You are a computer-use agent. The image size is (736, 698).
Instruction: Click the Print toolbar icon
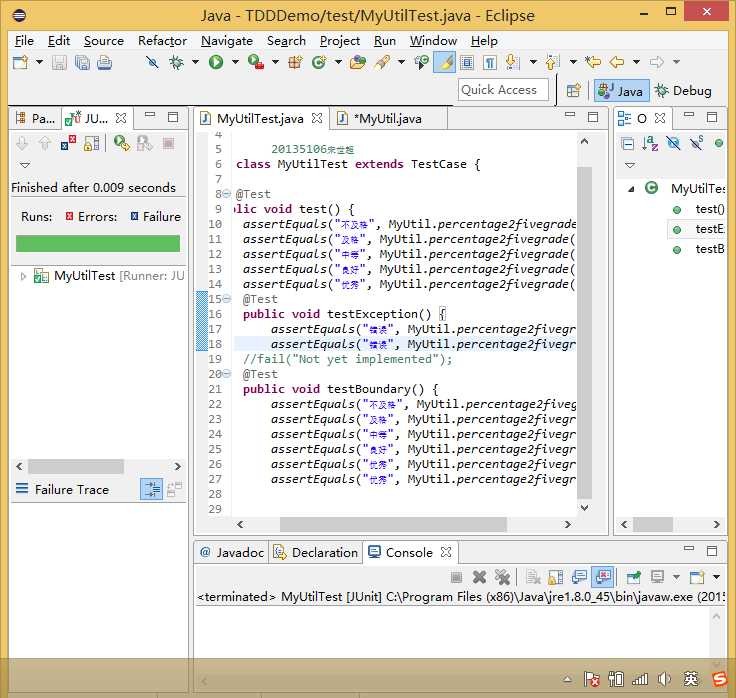104,62
